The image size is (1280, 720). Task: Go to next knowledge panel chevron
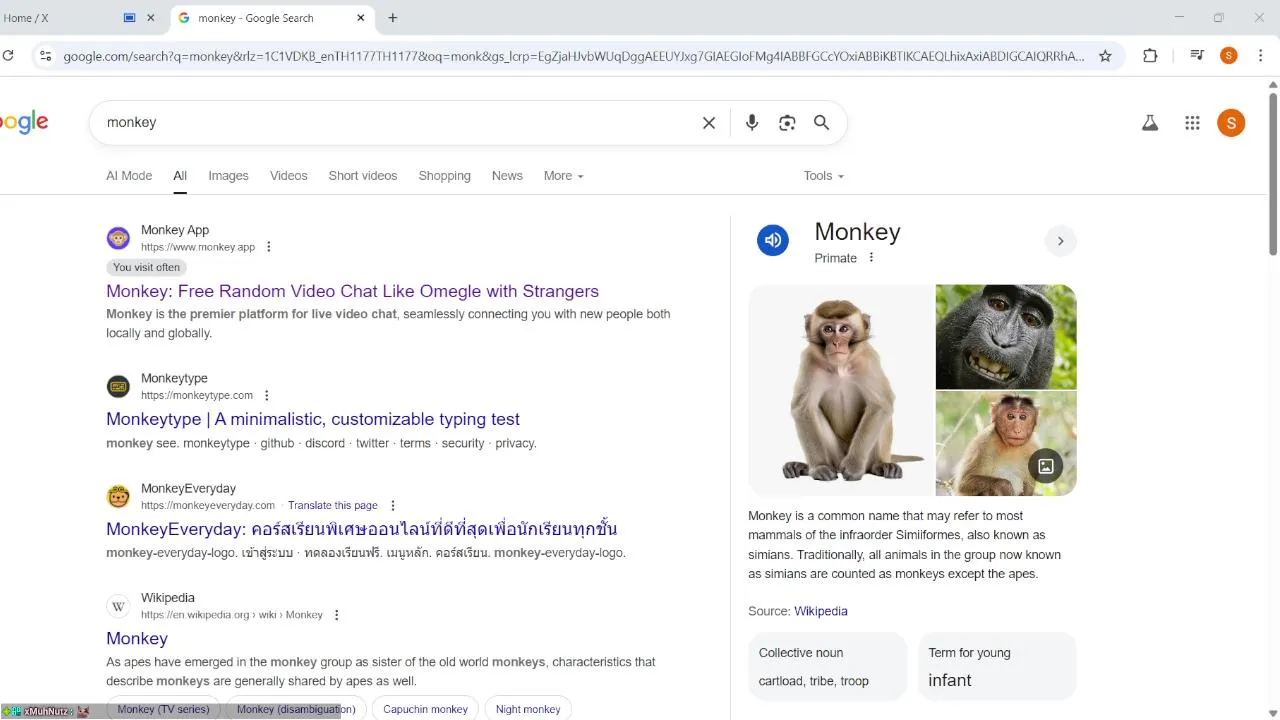coord(1060,241)
